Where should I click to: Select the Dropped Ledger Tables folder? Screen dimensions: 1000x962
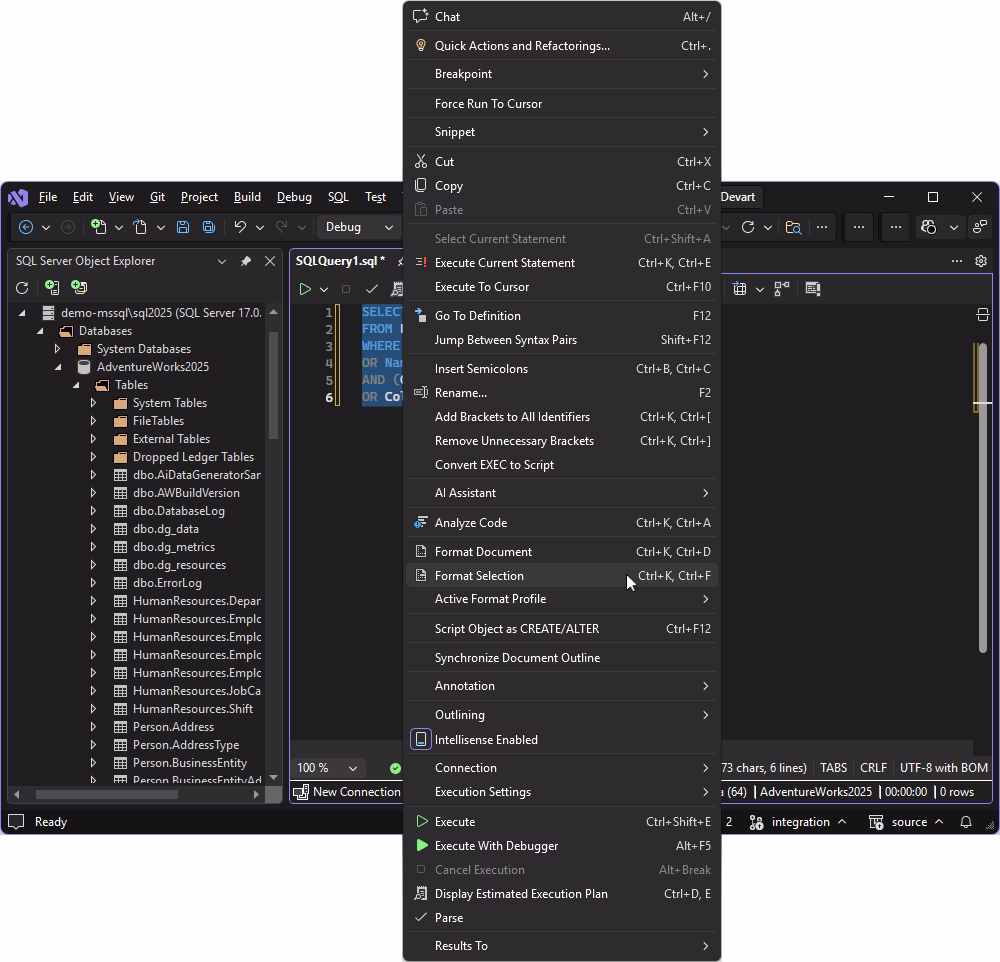(x=193, y=457)
